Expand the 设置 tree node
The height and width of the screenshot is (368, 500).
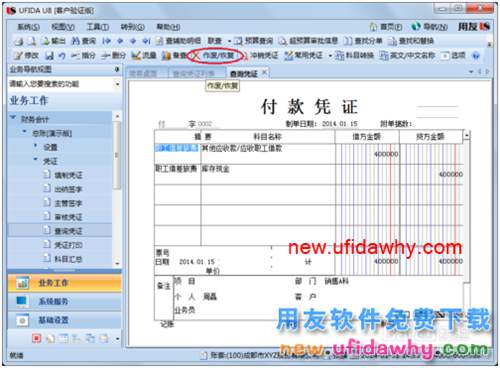tap(35, 146)
